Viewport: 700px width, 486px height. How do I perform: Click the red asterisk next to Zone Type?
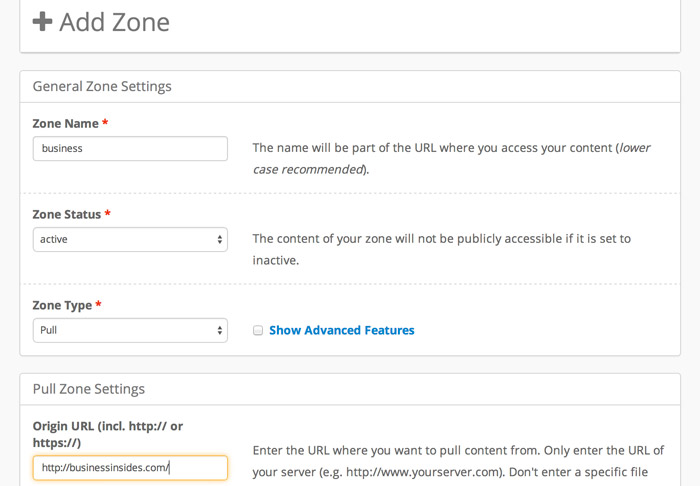pyautogui.click(x=99, y=305)
